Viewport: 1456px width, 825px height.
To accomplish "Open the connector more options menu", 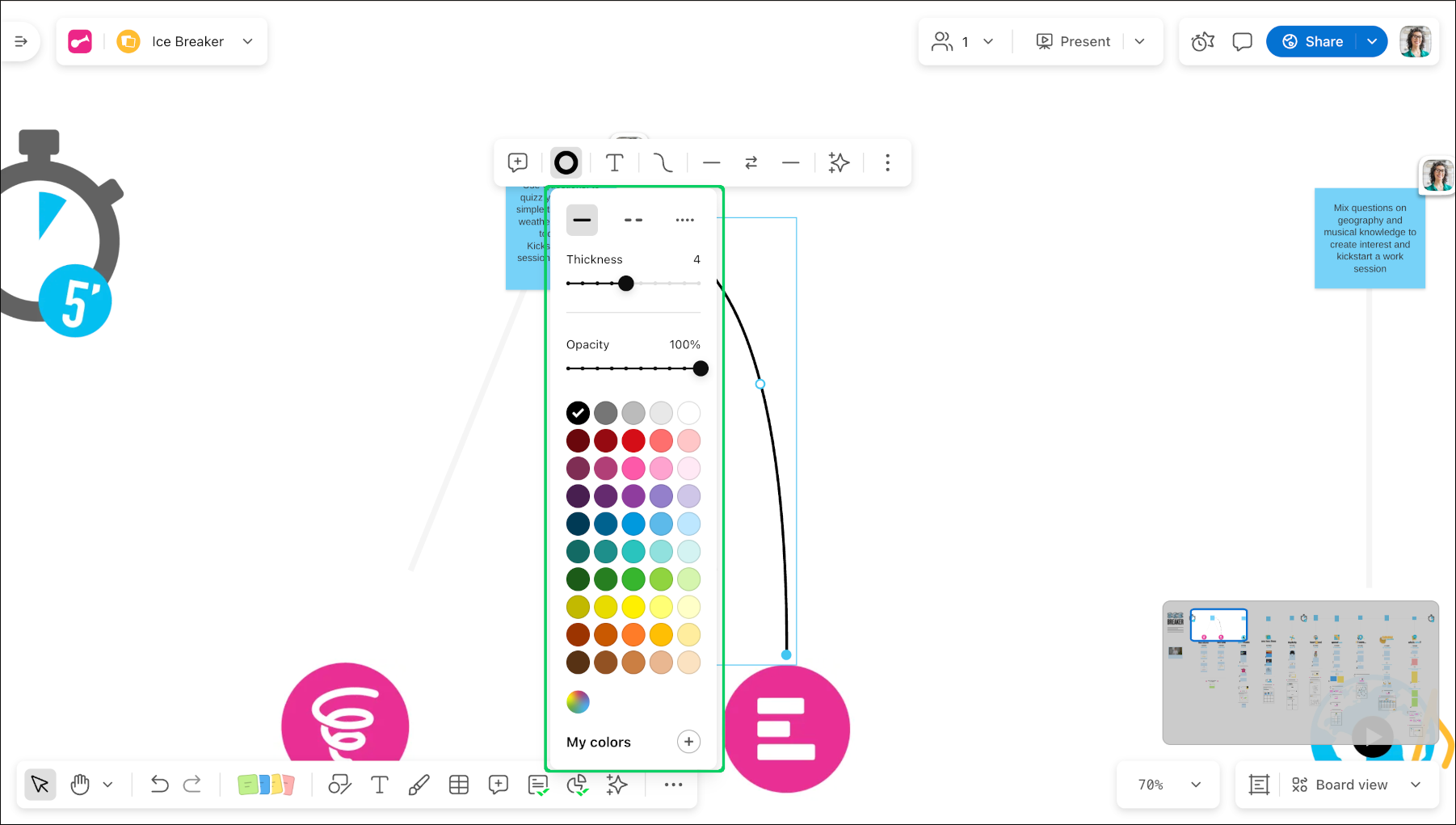I will [887, 163].
